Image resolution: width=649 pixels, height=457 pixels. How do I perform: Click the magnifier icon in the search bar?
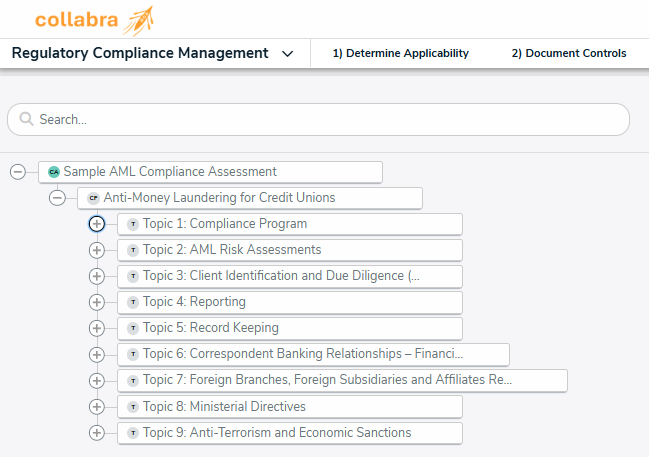[26, 119]
